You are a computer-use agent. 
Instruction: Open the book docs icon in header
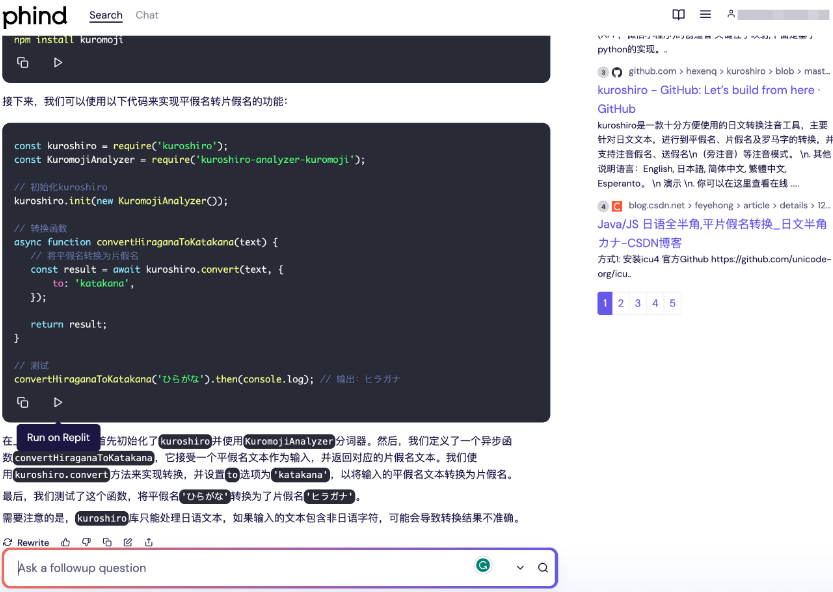click(x=678, y=14)
